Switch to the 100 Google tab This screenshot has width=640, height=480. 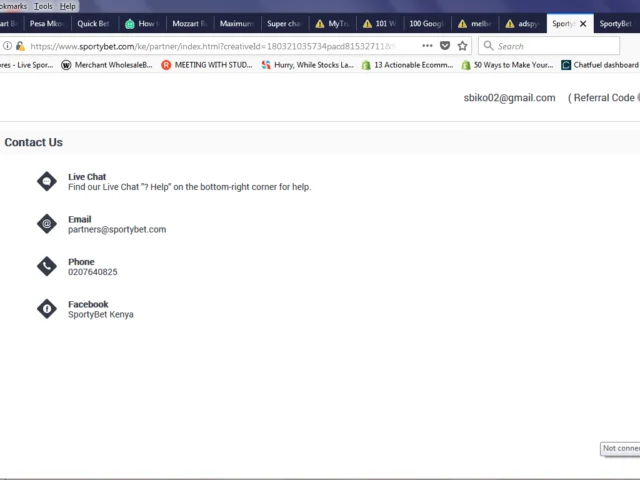427,24
